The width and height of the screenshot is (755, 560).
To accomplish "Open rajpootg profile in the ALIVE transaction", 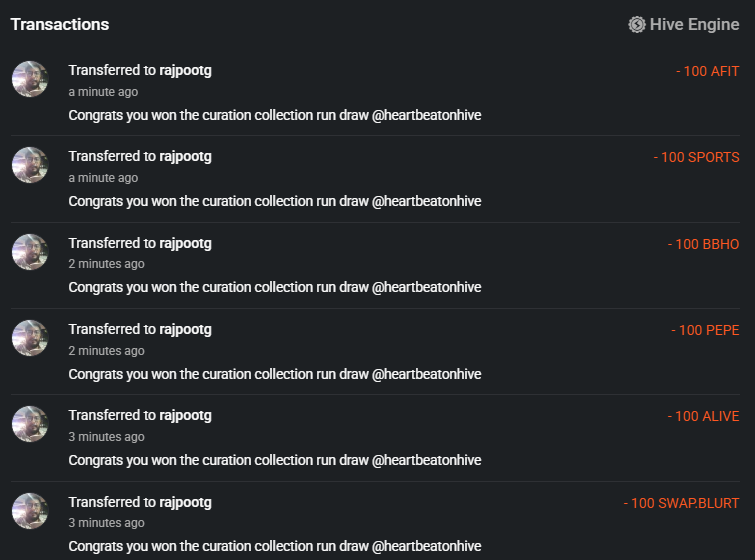I will point(185,415).
